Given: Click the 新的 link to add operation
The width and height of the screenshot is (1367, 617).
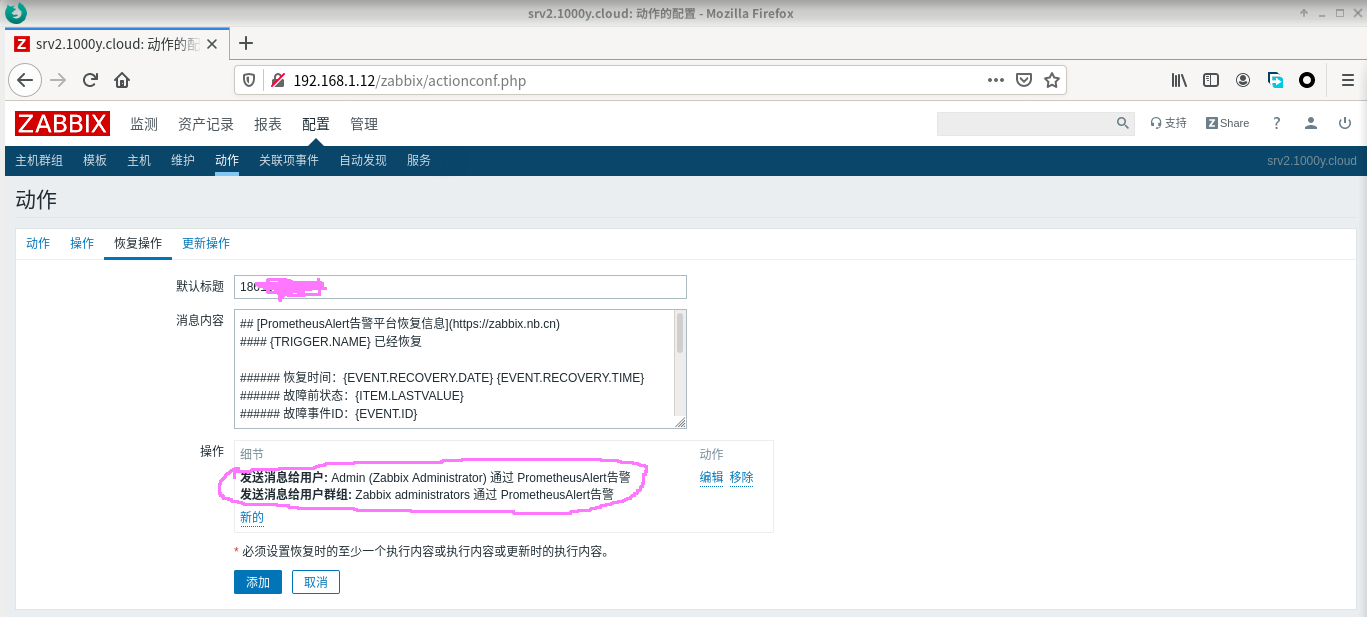Looking at the screenshot, I should pos(252,517).
